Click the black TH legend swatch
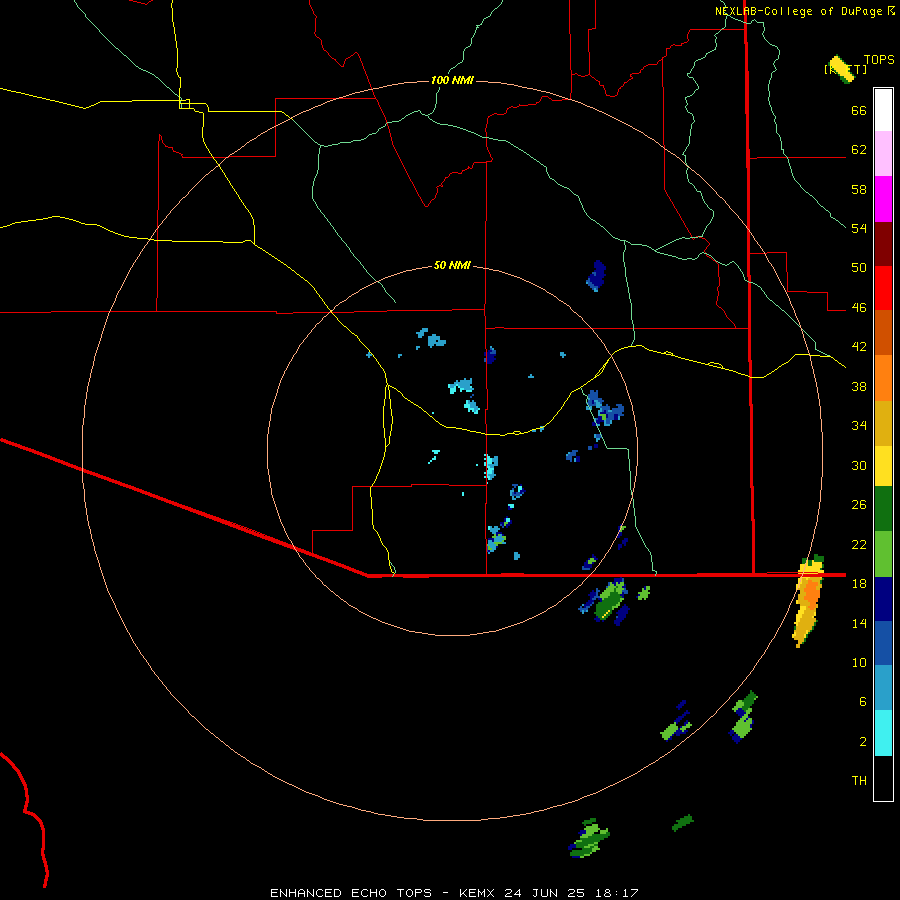The height and width of the screenshot is (900, 900). (x=883, y=778)
